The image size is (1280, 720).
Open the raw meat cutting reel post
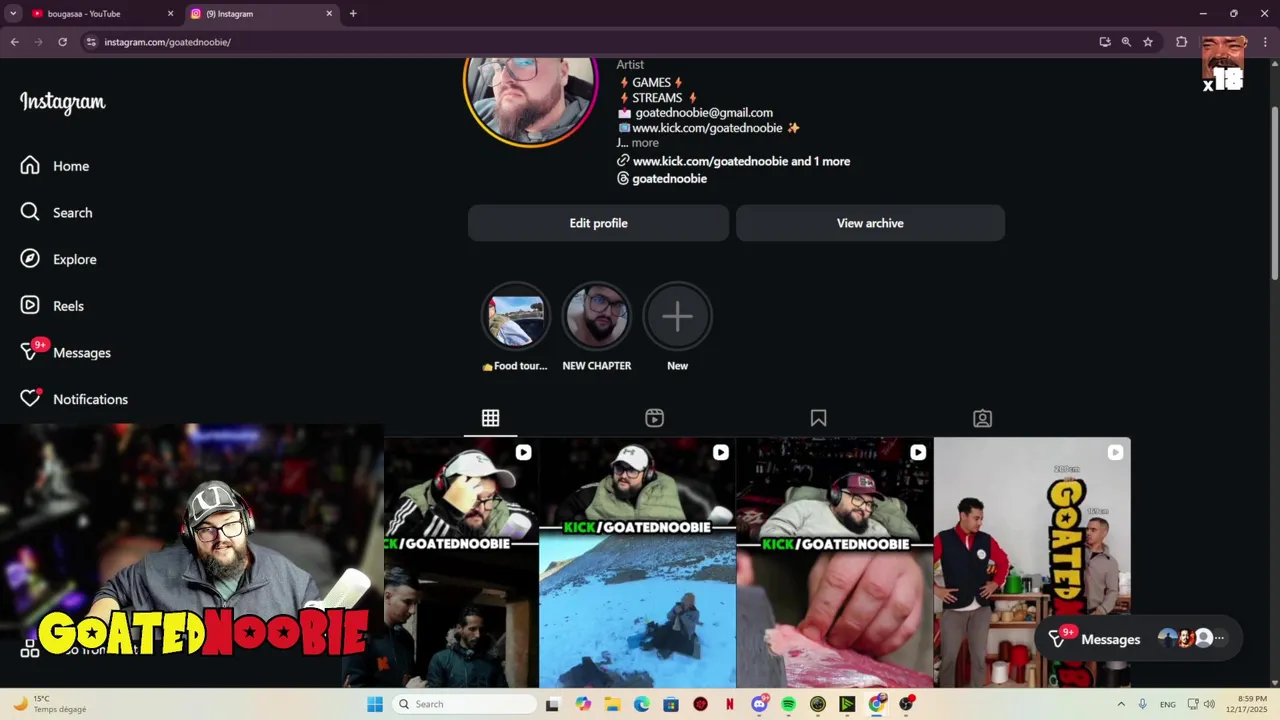pos(834,562)
